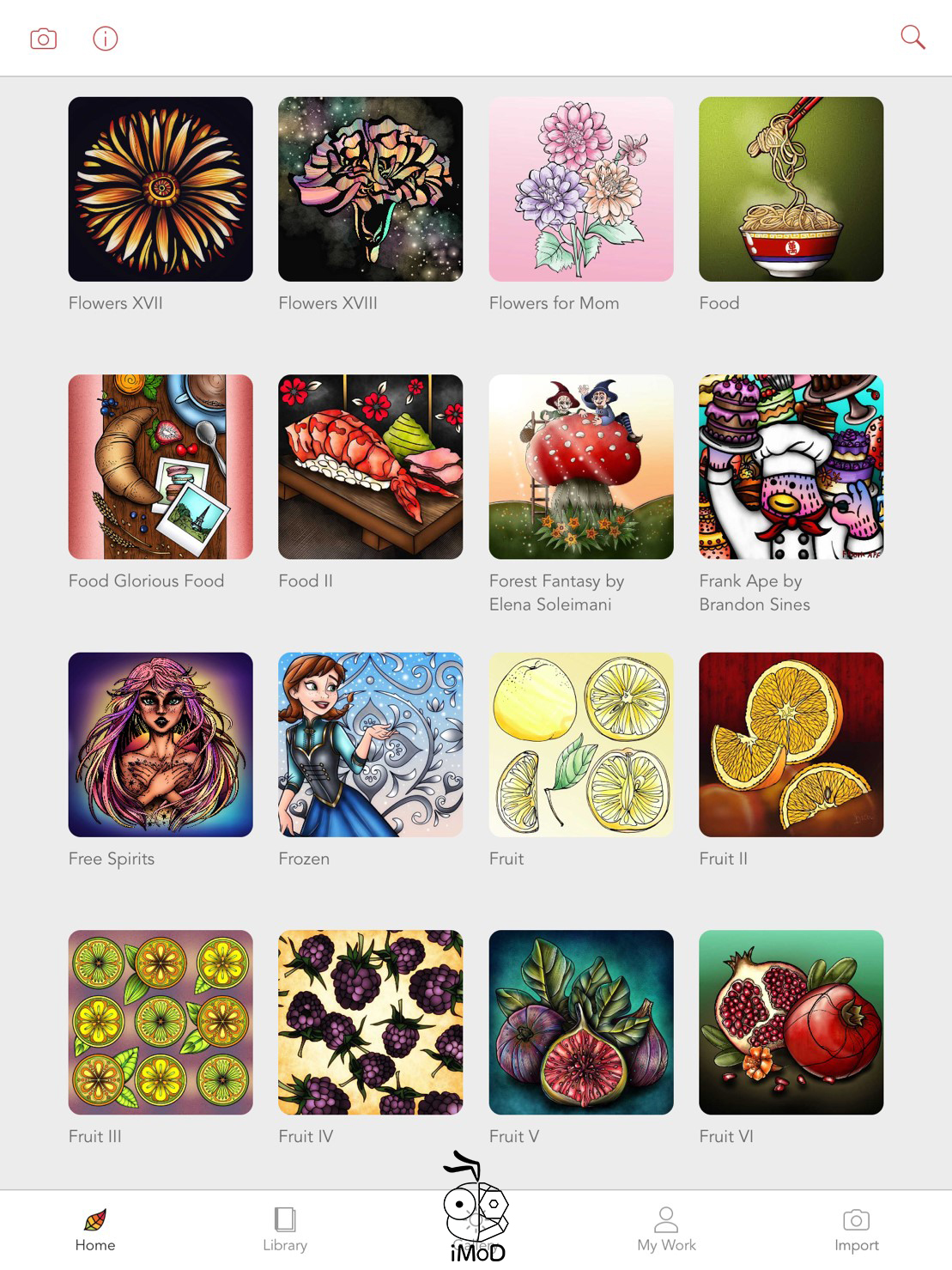Open the info circle icon
The height and width of the screenshot is (1270, 952).
[x=106, y=39]
